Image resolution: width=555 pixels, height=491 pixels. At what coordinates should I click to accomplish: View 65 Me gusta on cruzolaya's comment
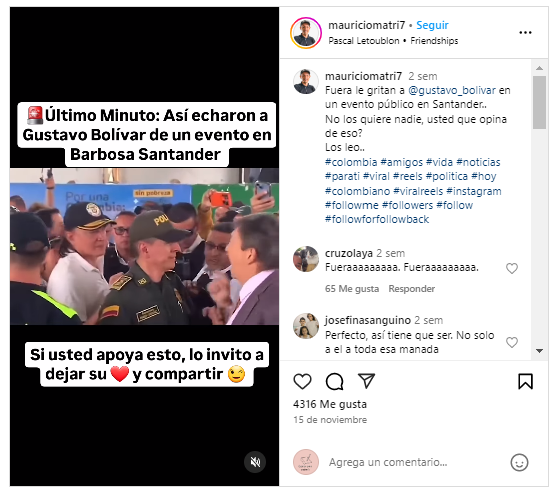click(352, 289)
